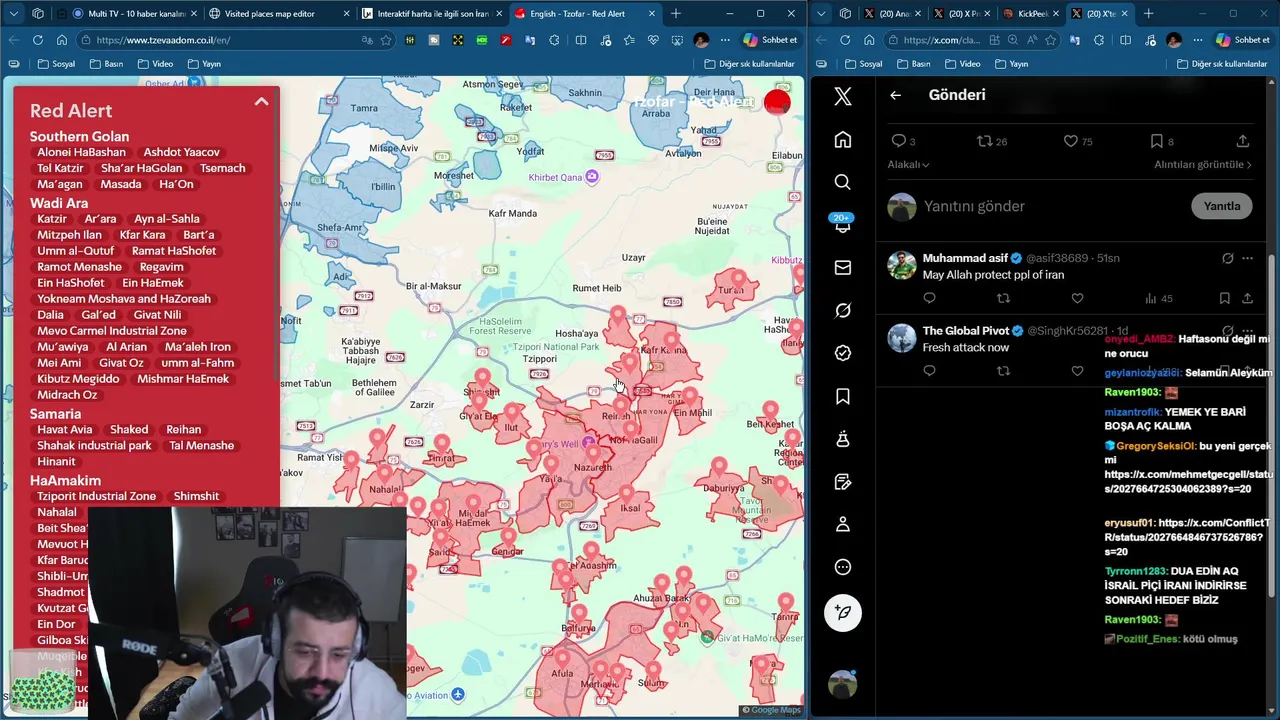Click read aloud icon in the X address bar

coord(1032,40)
